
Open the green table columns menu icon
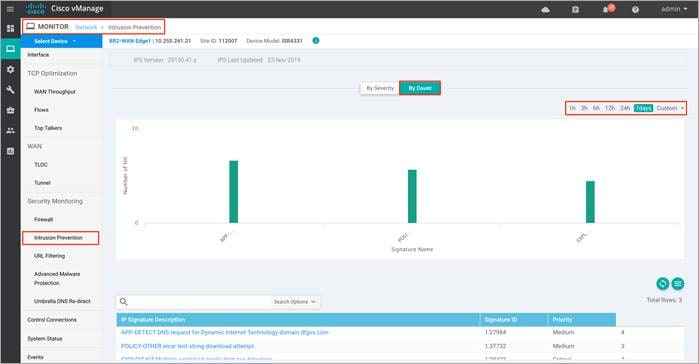click(678, 283)
